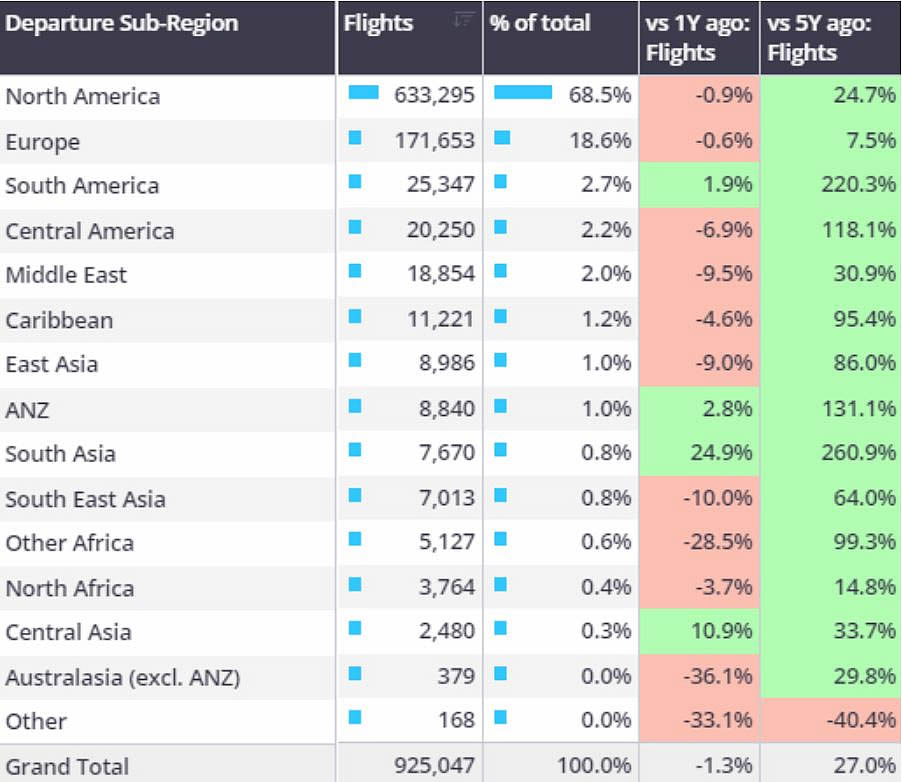
Task: Click the 8,840 flights value
Action: (446, 409)
